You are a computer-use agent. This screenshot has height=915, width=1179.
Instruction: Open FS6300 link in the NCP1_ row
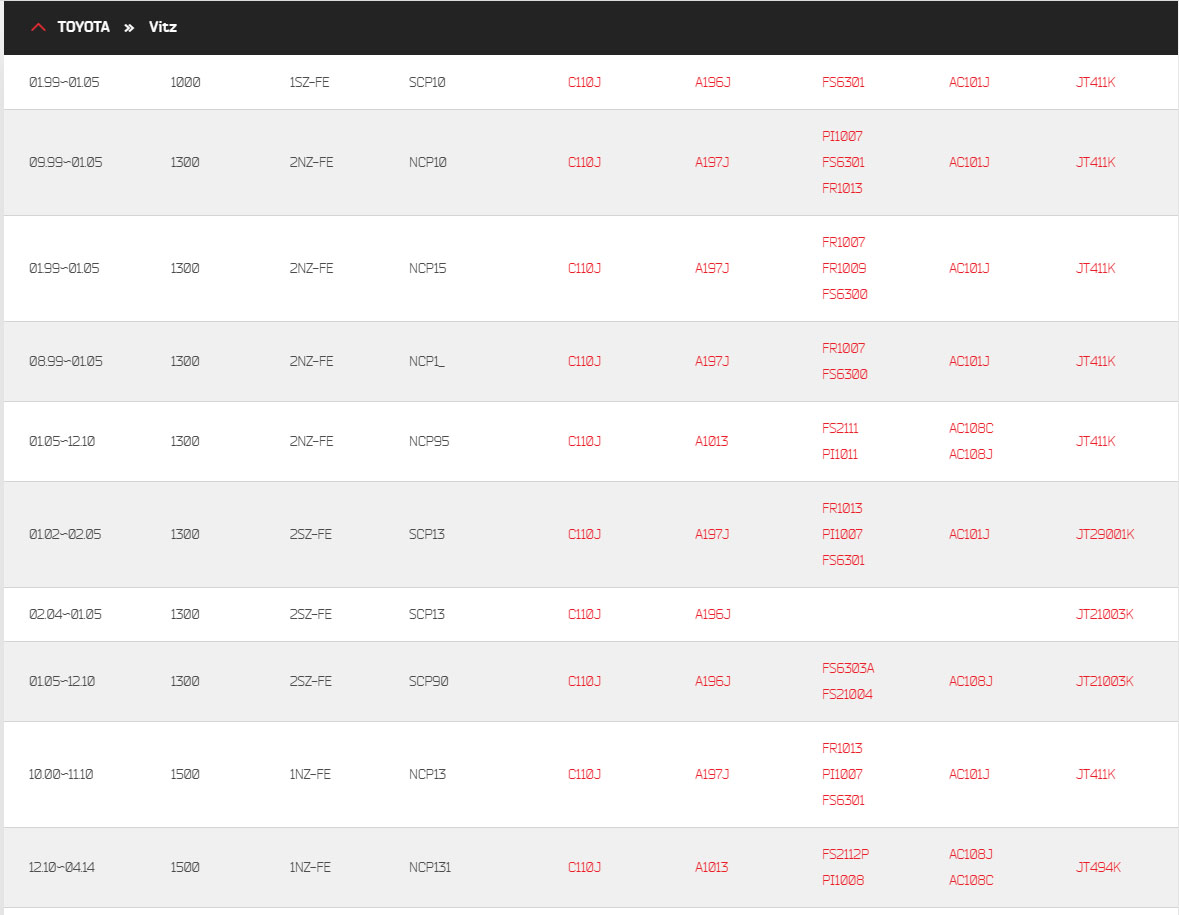(844, 374)
